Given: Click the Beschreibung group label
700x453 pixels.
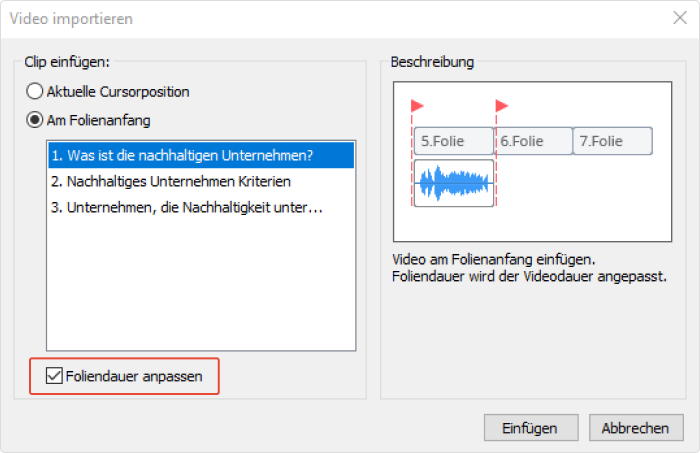Looking at the screenshot, I should pos(432,62).
